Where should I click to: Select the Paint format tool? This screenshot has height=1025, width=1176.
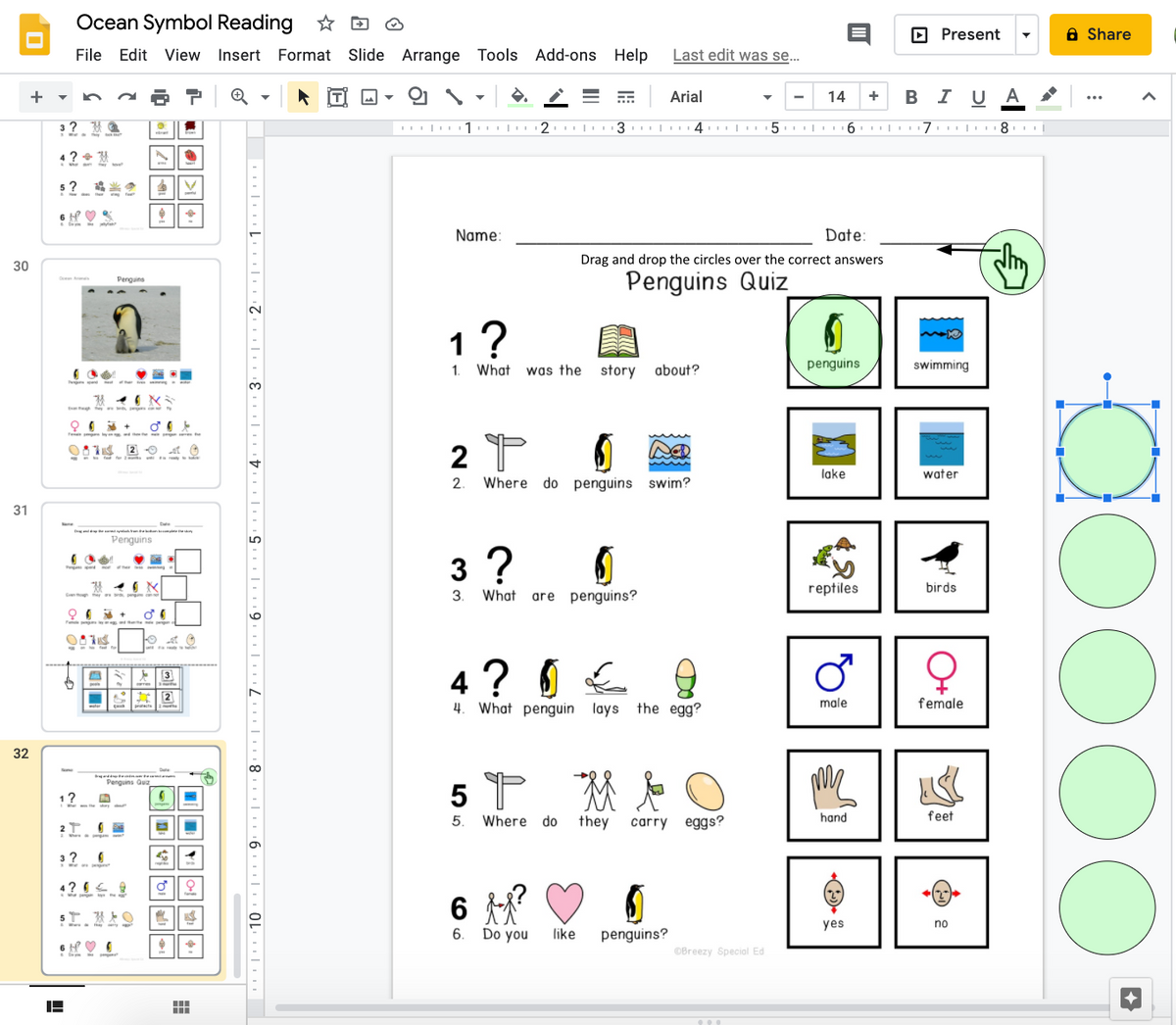194,96
